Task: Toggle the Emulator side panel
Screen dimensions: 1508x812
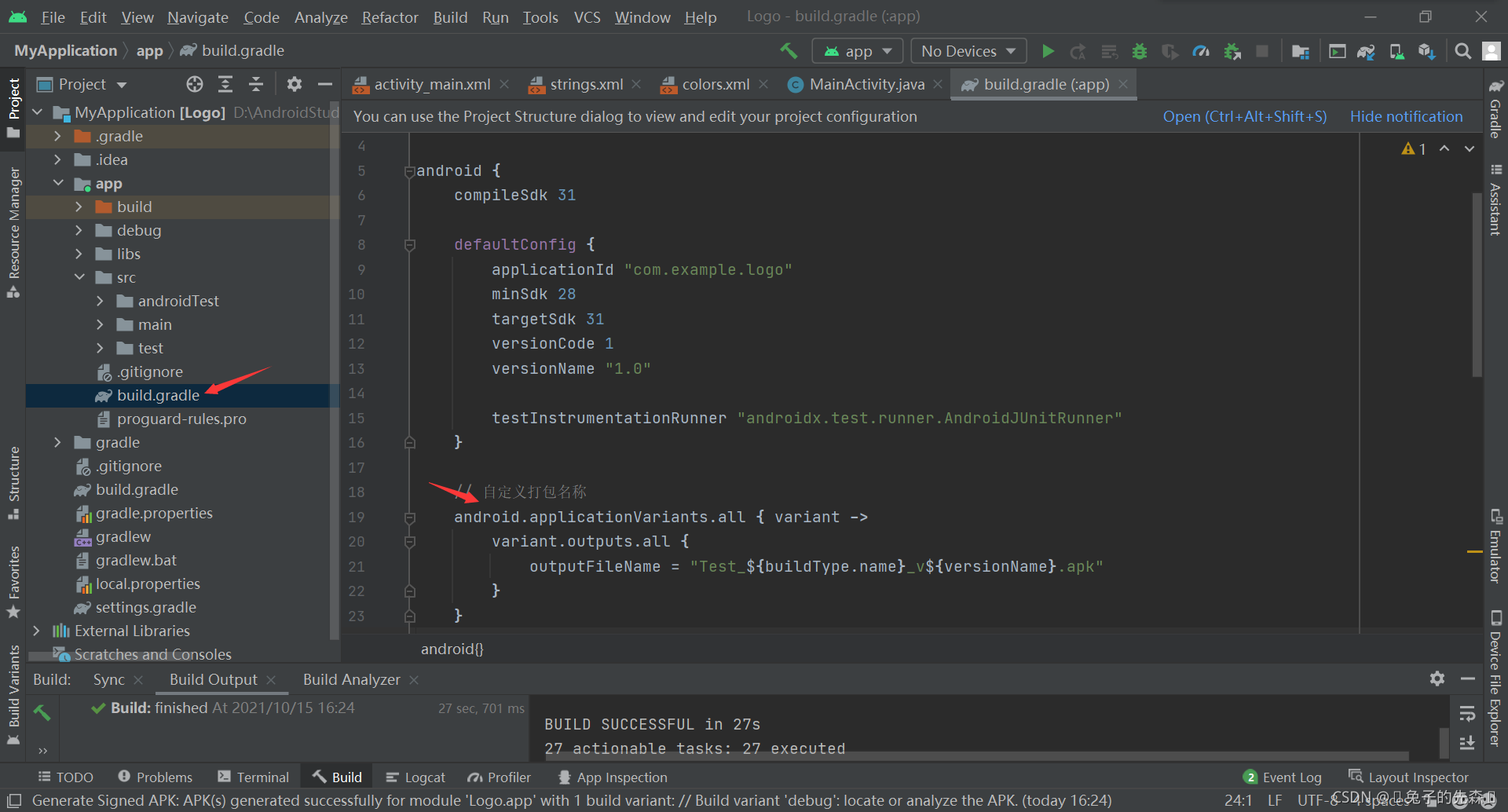Action: click(1495, 547)
